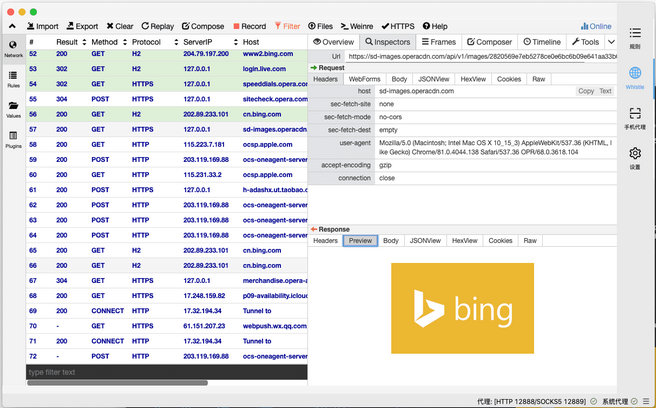Select session 70 webpush.wx.qq.com row

[167, 326]
